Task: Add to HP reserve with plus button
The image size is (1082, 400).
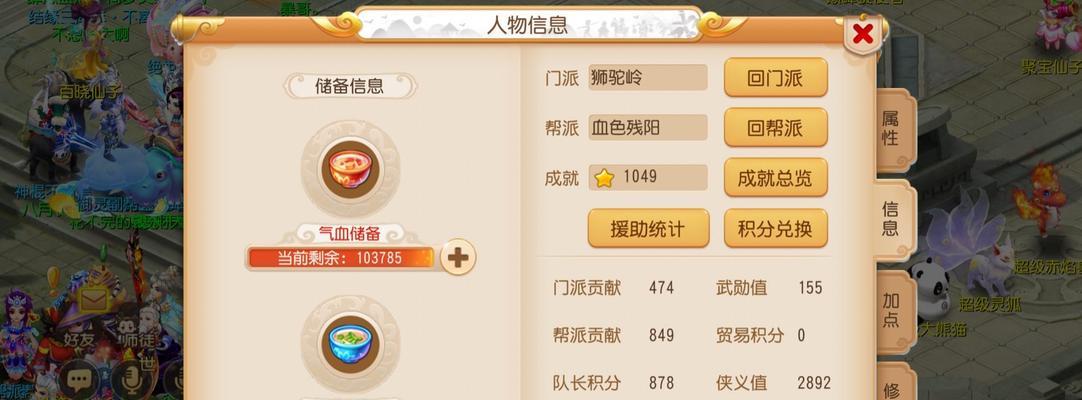Action: click(x=458, y=257)
